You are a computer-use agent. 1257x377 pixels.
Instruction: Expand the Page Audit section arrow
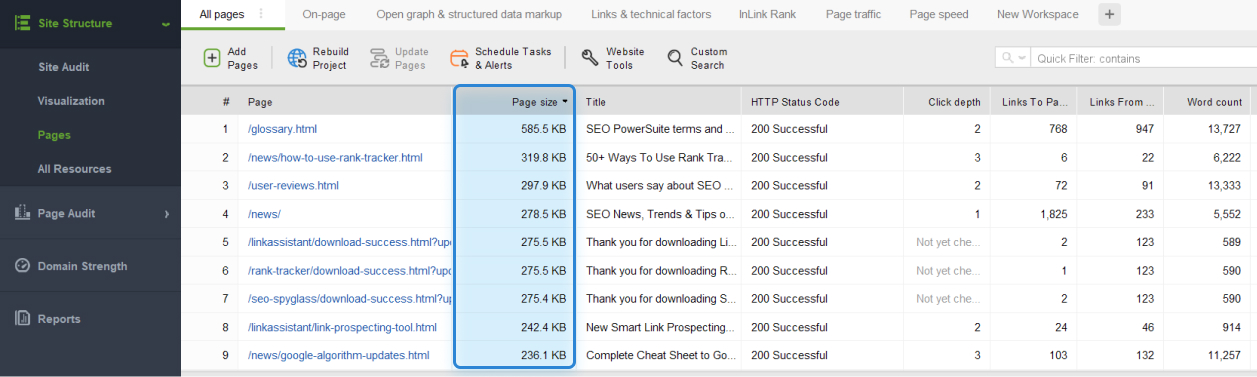[x=166, y=213]
